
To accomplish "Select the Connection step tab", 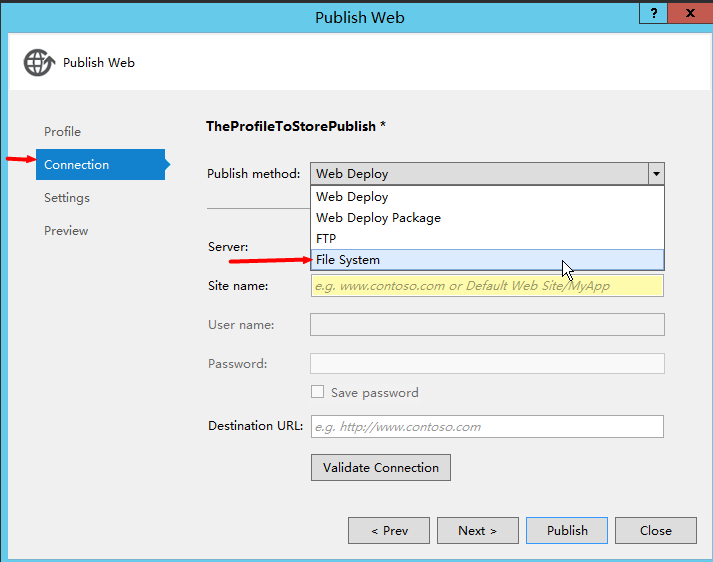I will pyautogui.click(x=100, y=165).
